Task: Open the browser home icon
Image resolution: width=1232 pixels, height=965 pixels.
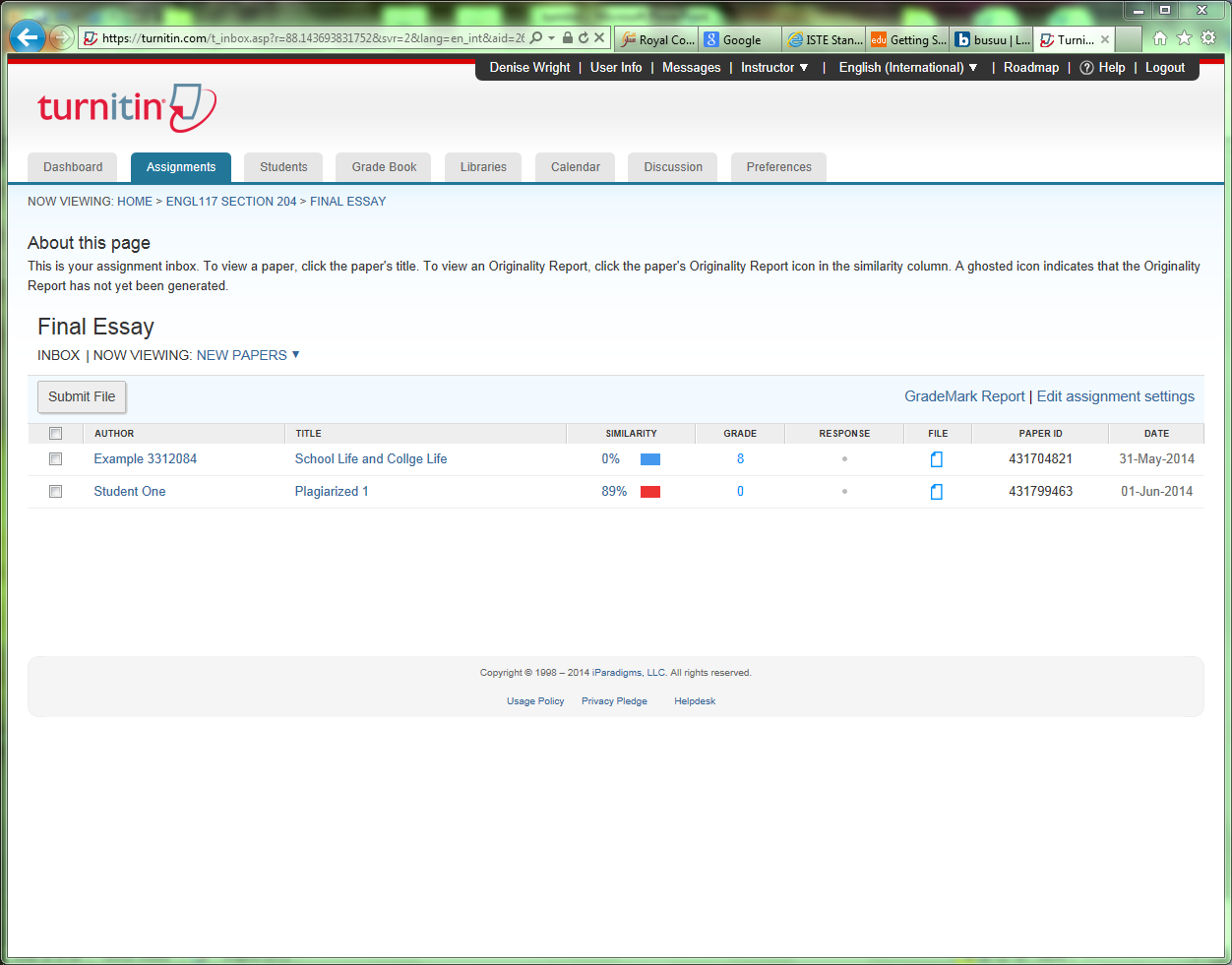Action: pos(1160,38)
